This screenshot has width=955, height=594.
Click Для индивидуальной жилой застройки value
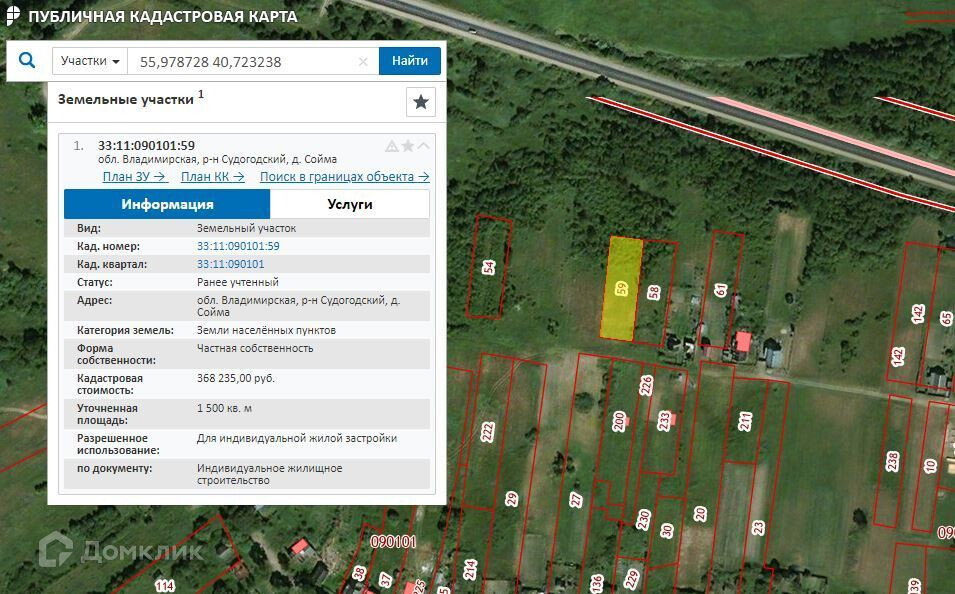click(297, 438)
